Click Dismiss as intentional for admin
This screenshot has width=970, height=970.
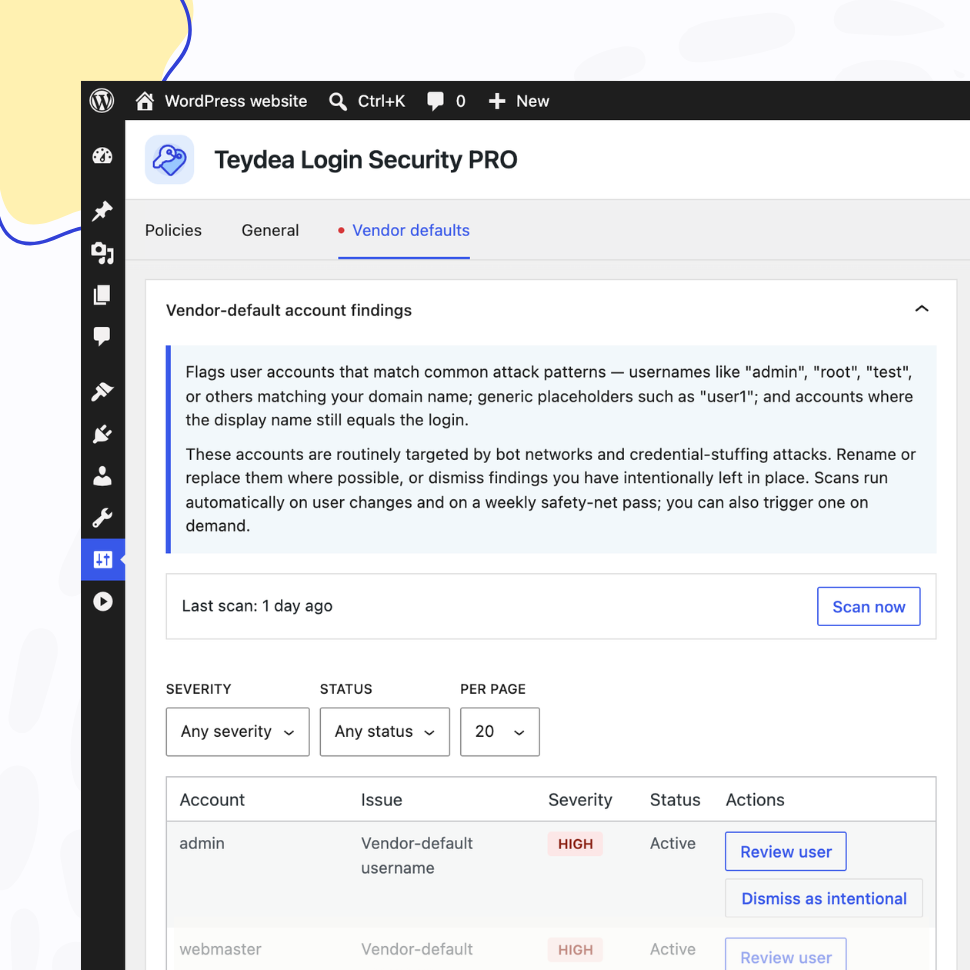[x=824, y=898]
